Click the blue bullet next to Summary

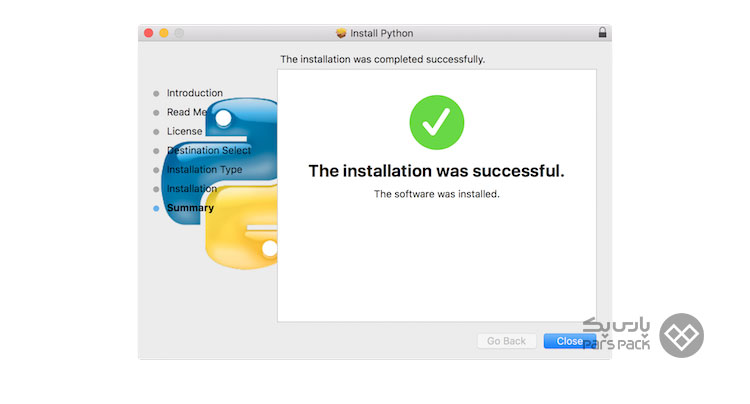pos(156,209)
